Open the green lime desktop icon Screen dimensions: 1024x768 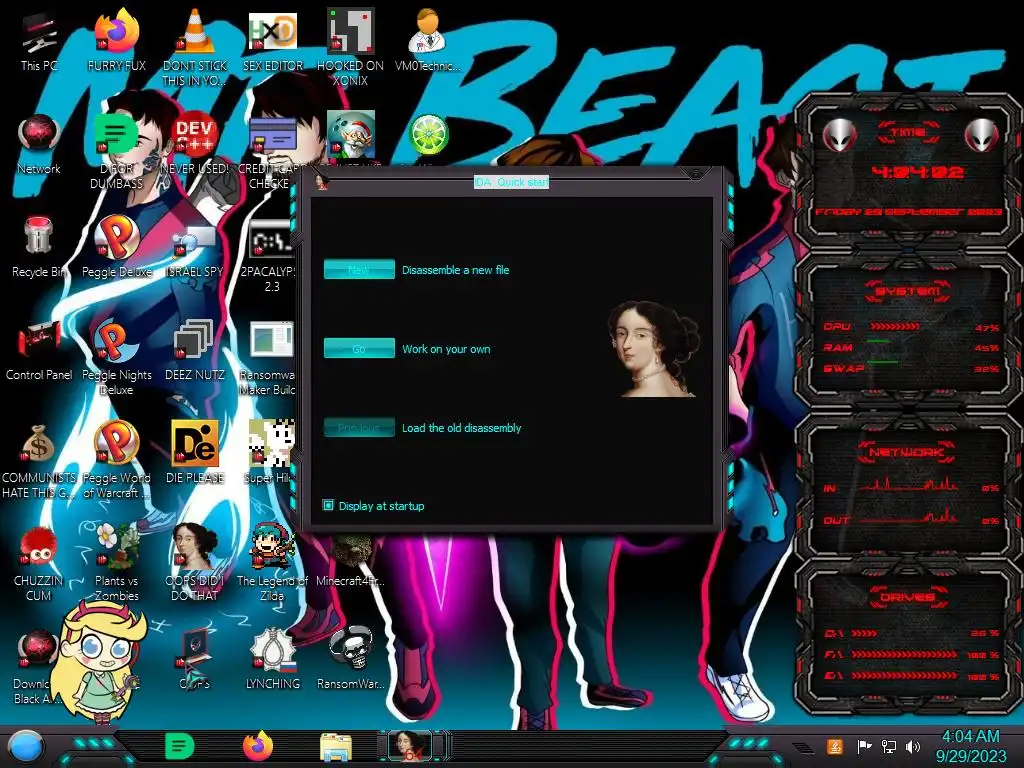[x=427, y=135]
